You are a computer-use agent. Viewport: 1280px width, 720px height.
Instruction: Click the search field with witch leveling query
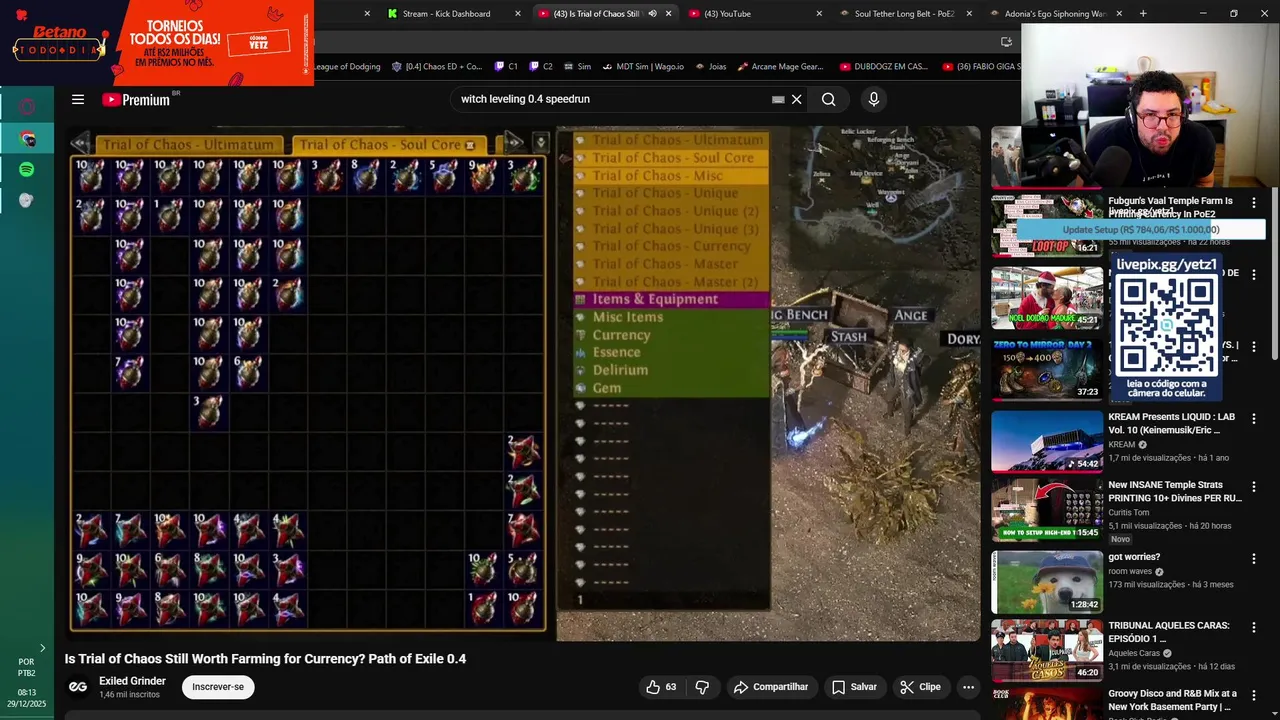coord(610,99)
